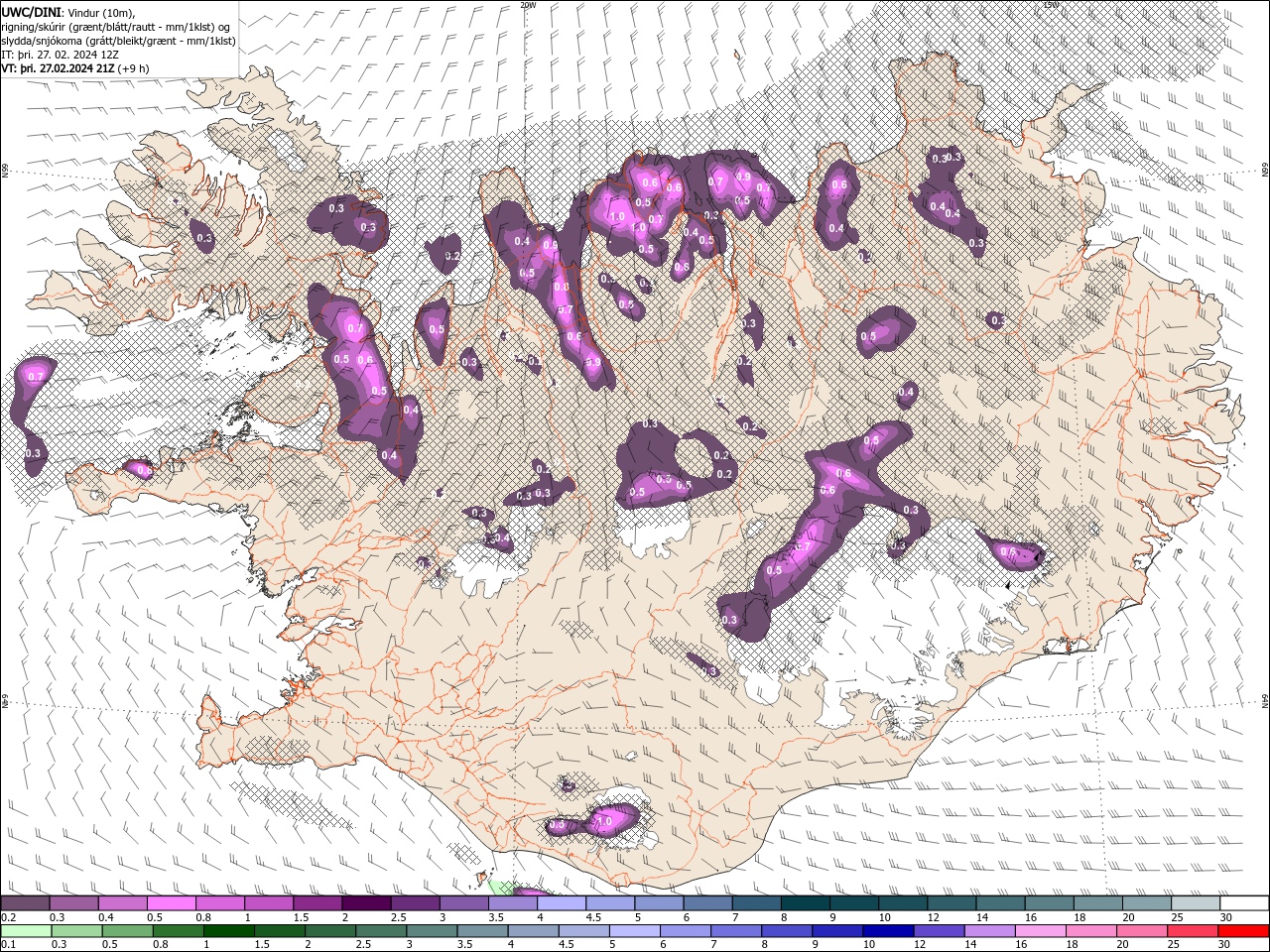Pick the deep blue 10–12 swatch on lower scale
The width and height of the screenshot is (1270, 952).
(x=887, y=931)
